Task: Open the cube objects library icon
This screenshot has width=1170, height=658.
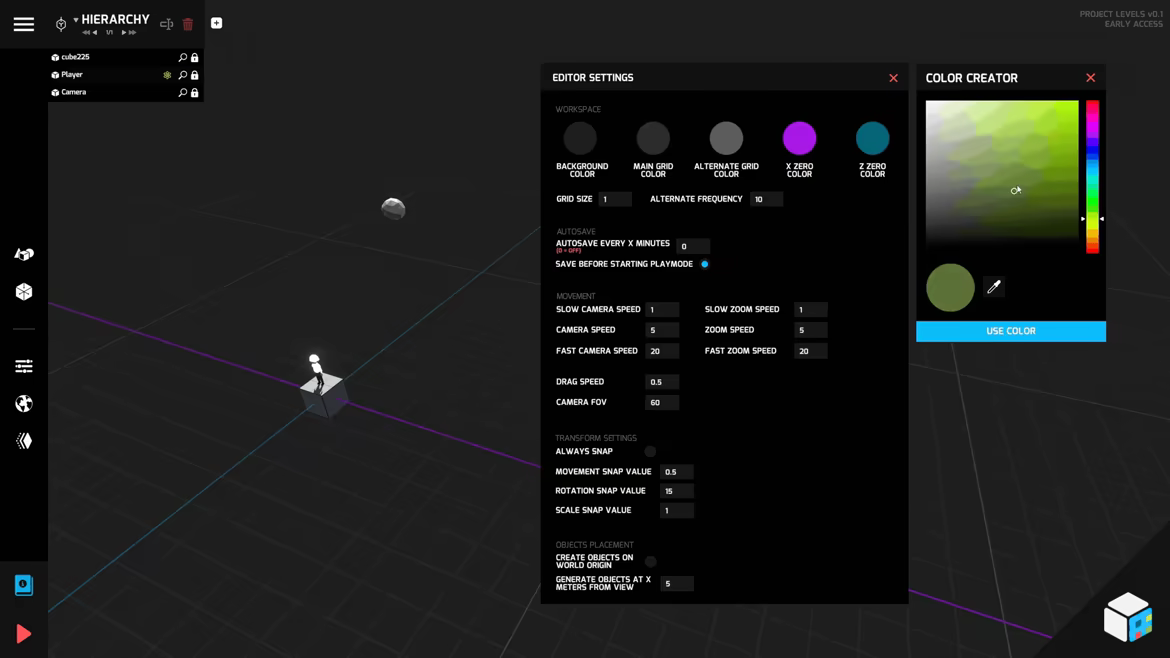Action: click(24, 292)
